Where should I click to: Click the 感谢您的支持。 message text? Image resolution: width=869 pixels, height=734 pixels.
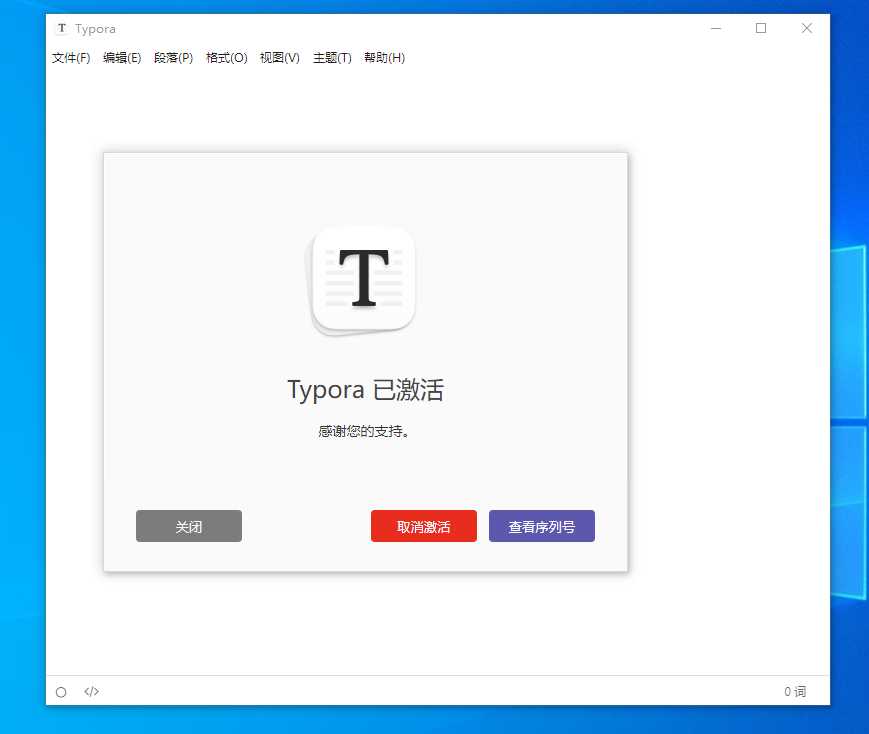click(x=364, y=431)
